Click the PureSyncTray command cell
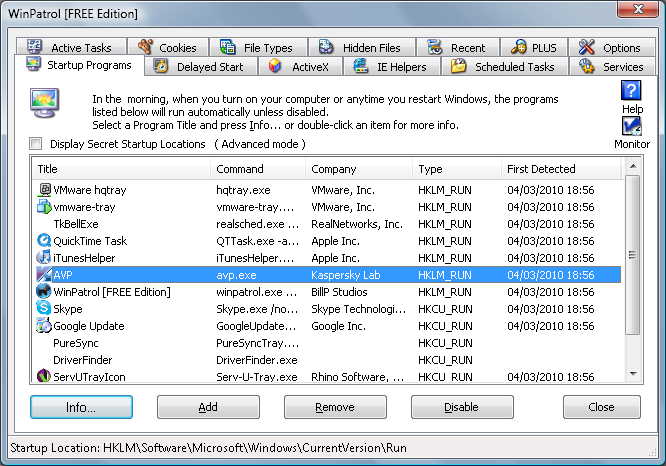 pos(257,343)
